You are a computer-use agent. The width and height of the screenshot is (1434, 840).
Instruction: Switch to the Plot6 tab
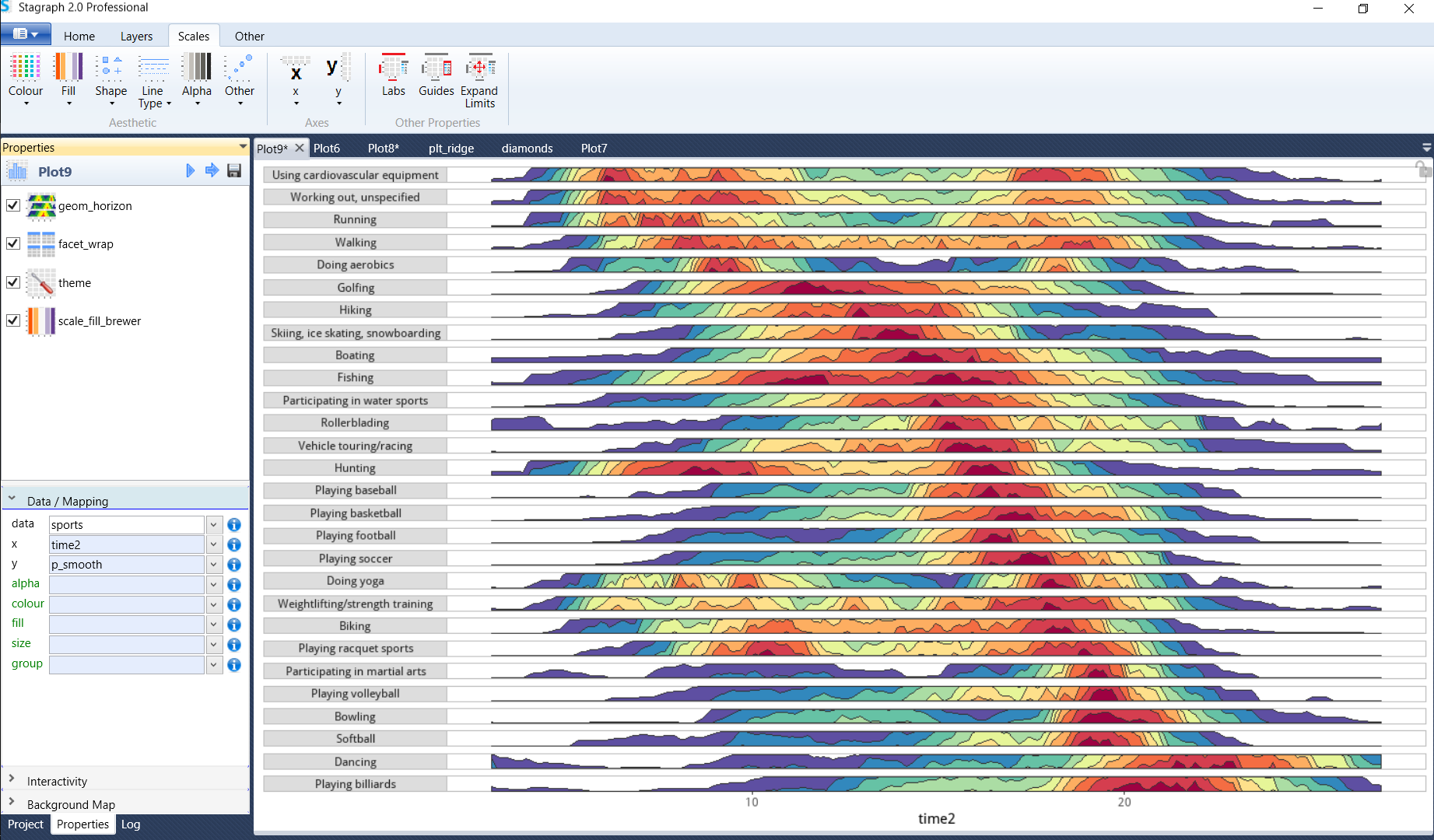(x=327, y=148)
